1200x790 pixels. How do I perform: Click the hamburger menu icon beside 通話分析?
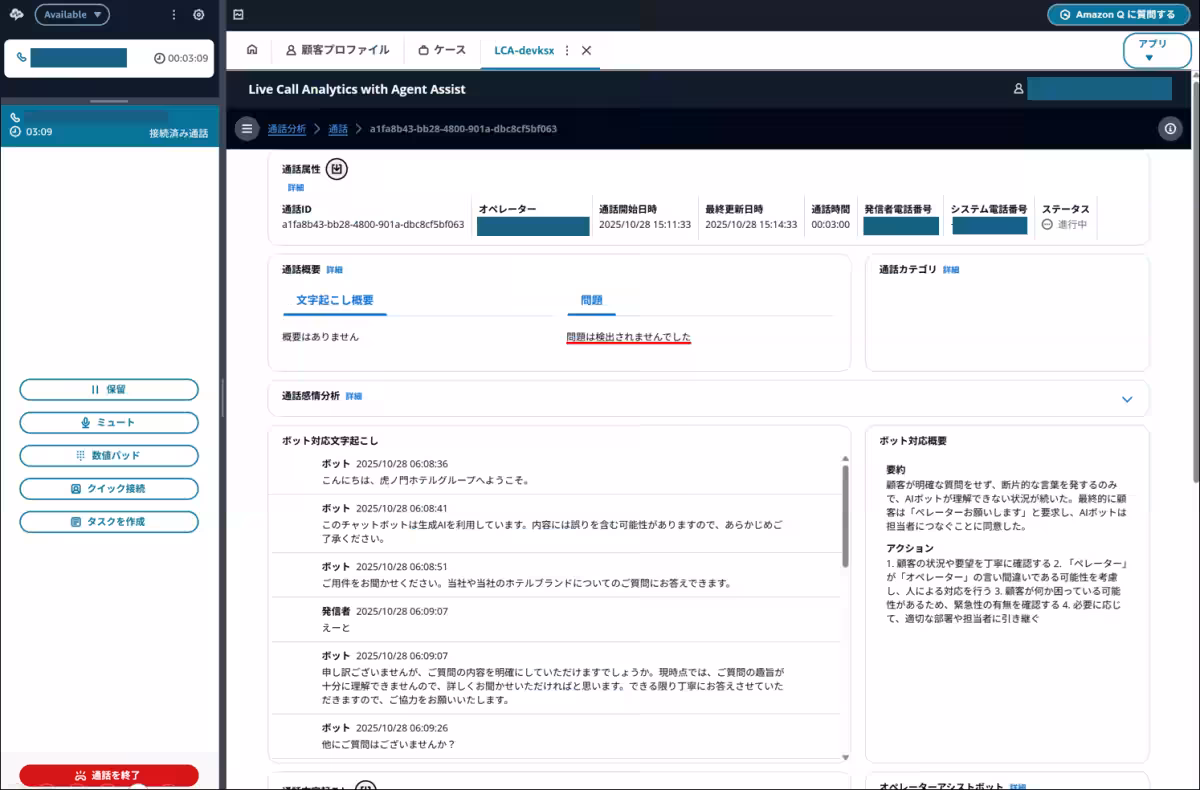click(247, 129)
